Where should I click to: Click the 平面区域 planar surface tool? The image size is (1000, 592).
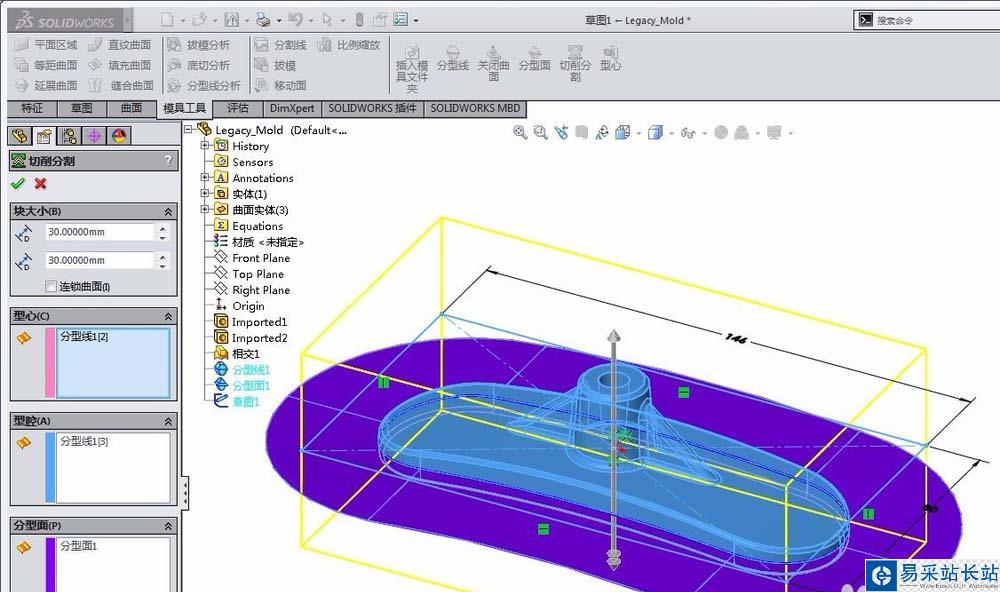click(47, 45)
